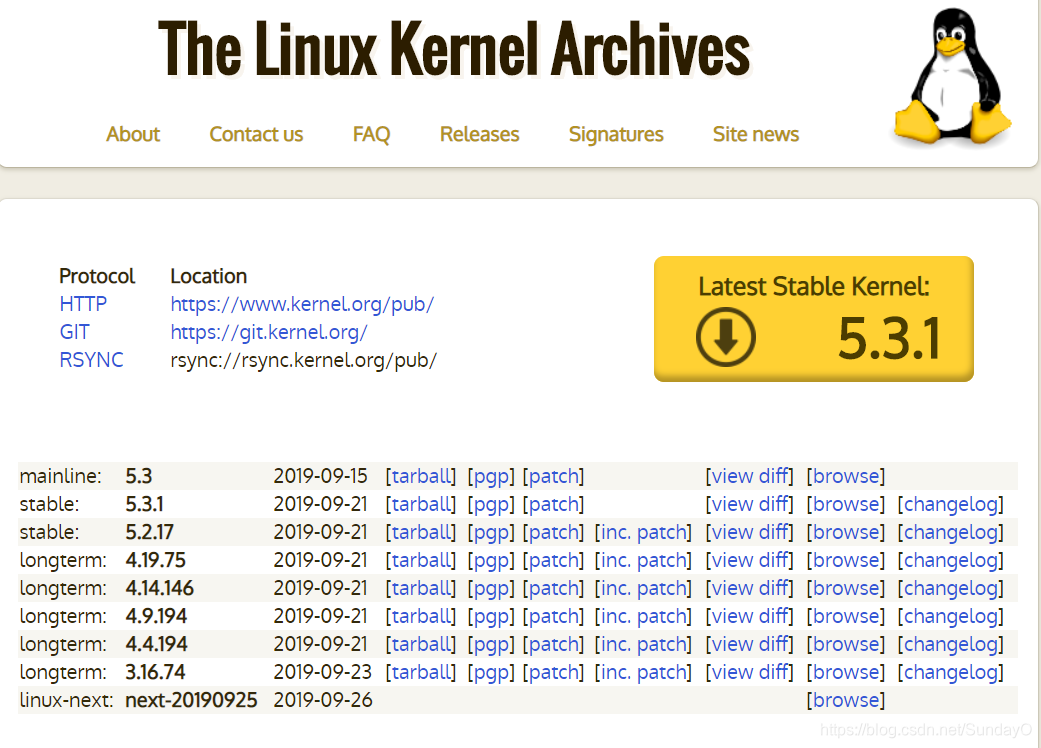Download tarball for longterm 4.4.194

pos(421,643)
